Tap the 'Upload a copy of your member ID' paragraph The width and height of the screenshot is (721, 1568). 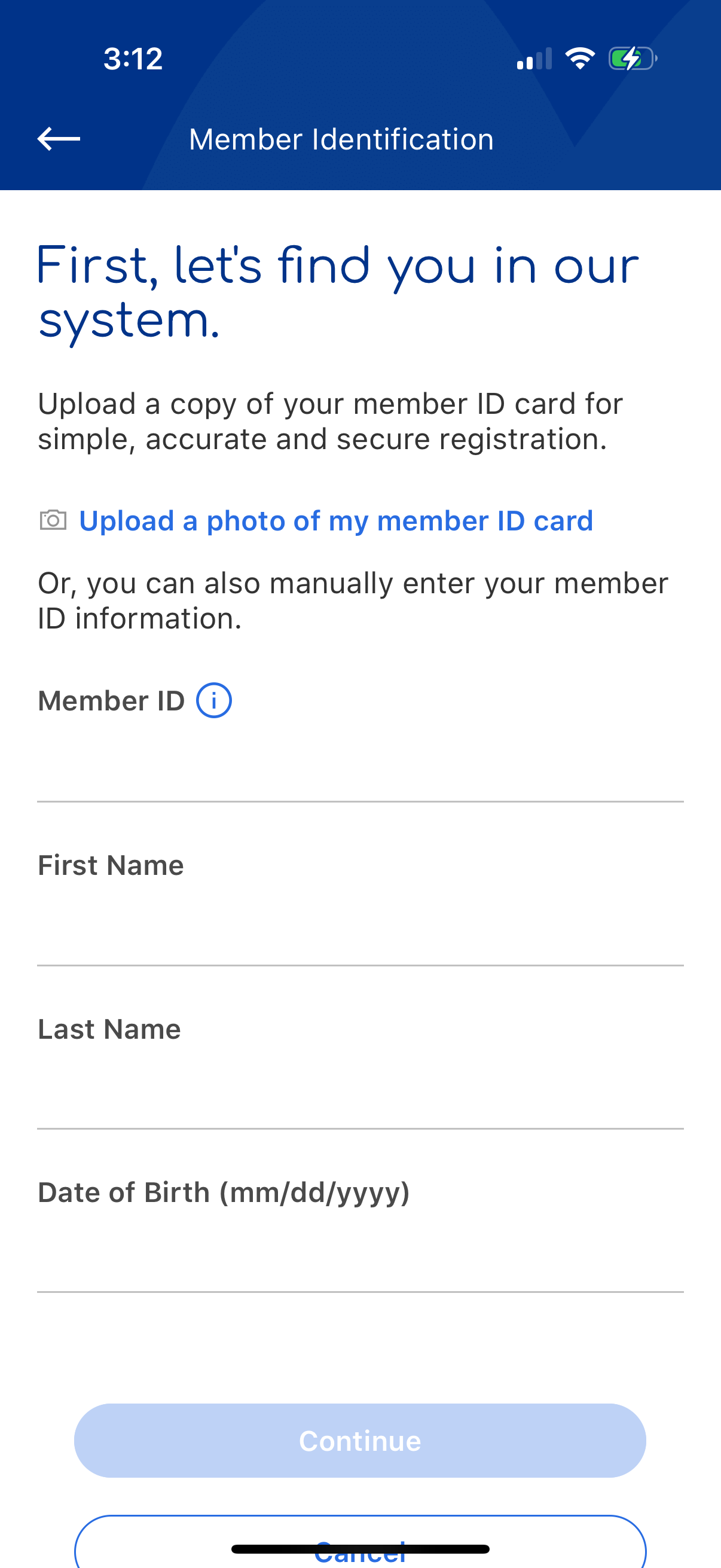point(331,421)
